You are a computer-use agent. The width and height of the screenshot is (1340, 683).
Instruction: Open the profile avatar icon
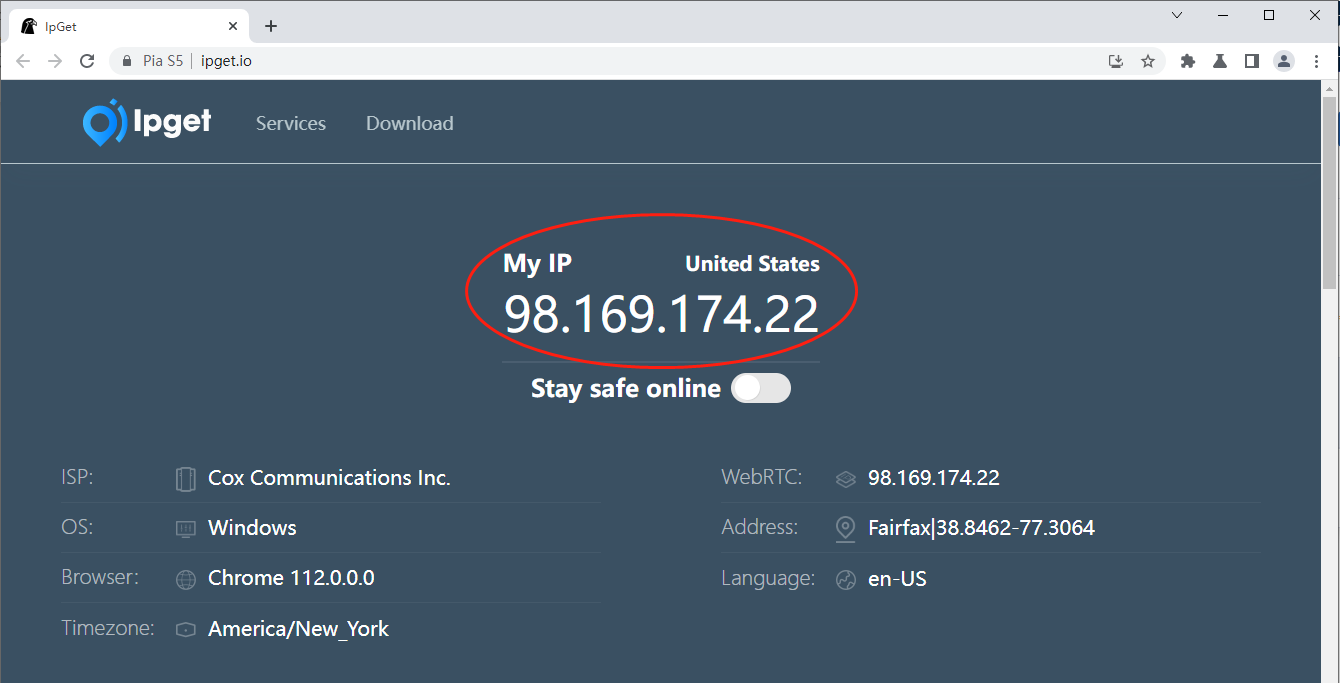[x=1283, y=61]
